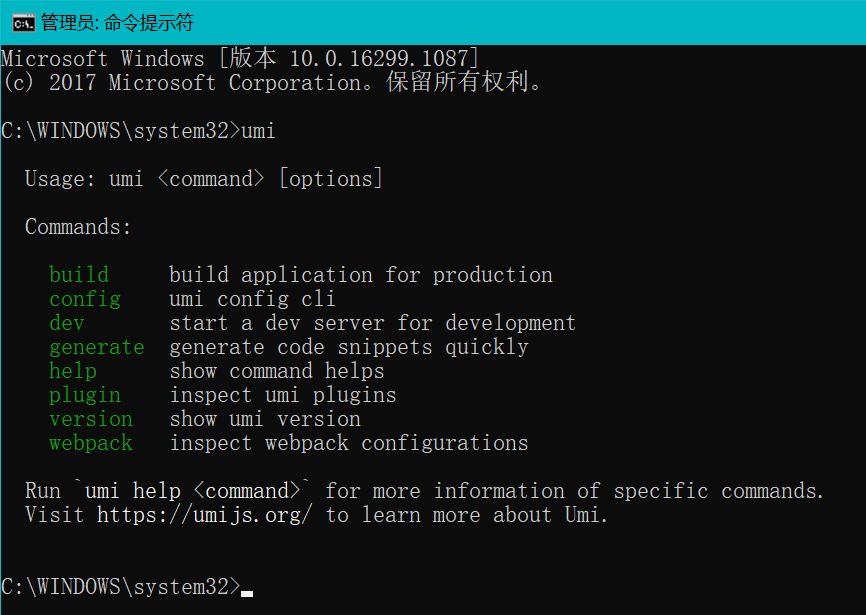Click the config command entry

(84, 298)
